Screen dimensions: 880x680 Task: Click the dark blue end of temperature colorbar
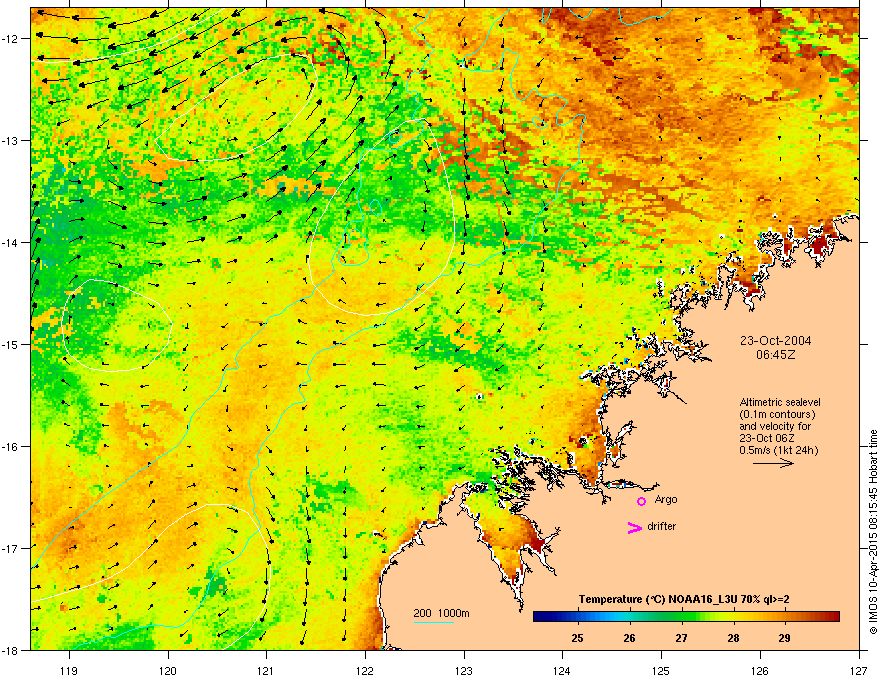(x=540, y=617)
